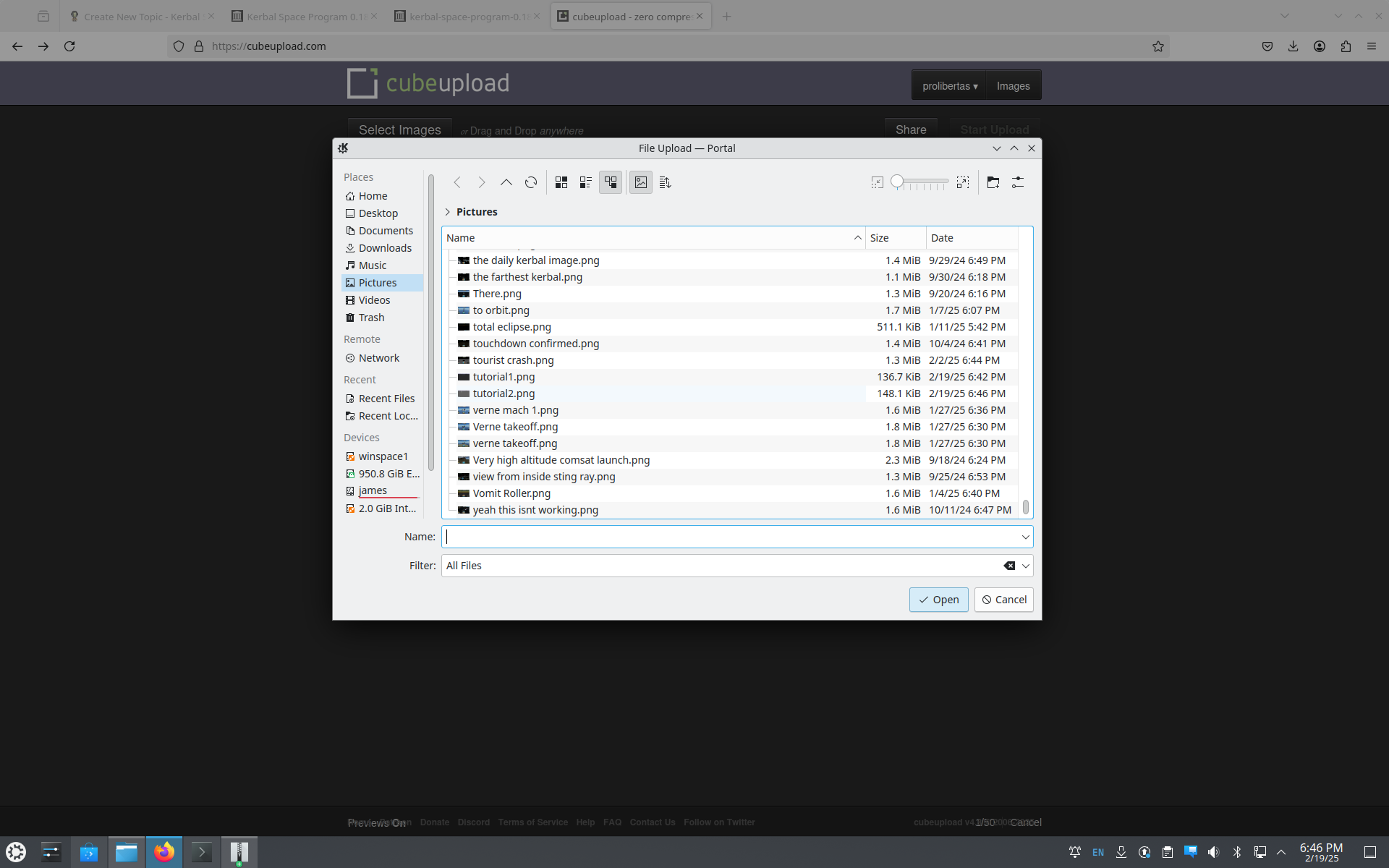Click the create new folder icon
The image size is (1389, 868).
(993, 182)
